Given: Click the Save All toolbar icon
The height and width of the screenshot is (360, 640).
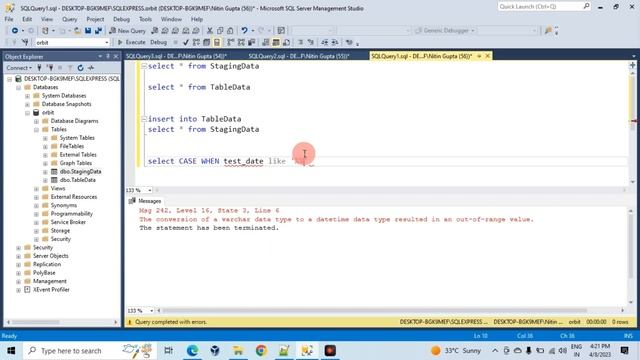Looking at the screenshot, I should click(x=98, y=31).
